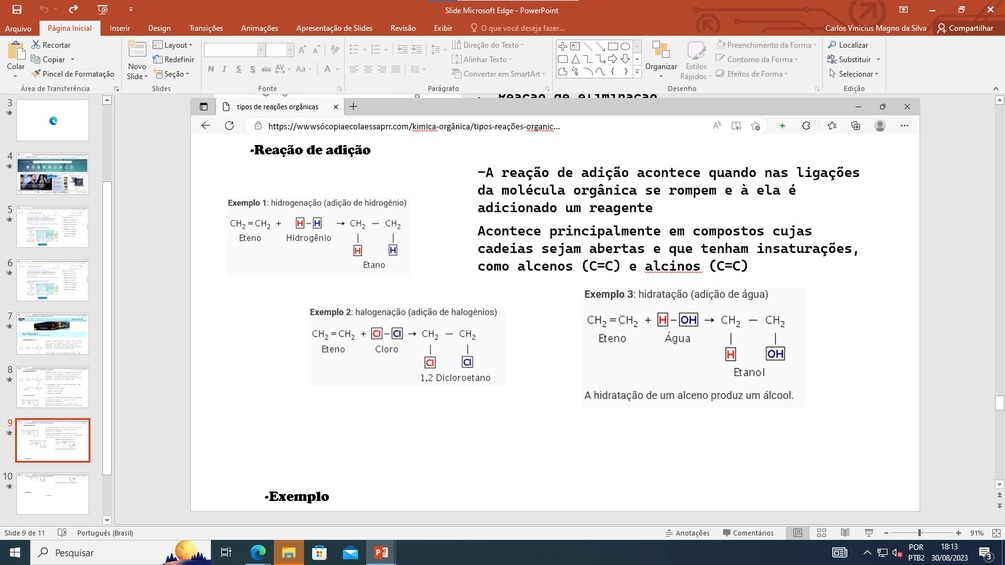Screen dimensions: 1005x565
Task: Click the zoom out minus button
Action: coord(886,533)
